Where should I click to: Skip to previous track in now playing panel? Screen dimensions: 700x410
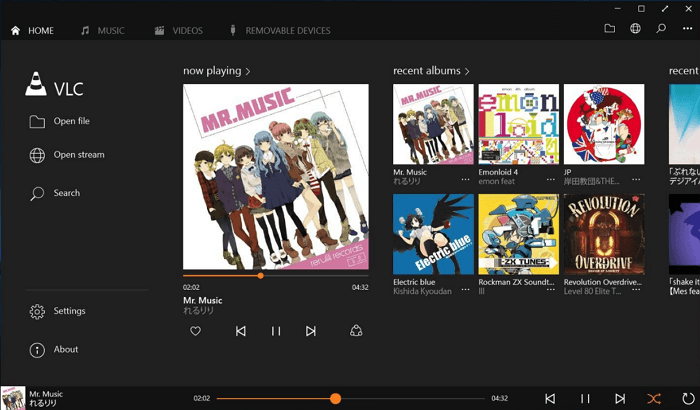tap(240, 331)
